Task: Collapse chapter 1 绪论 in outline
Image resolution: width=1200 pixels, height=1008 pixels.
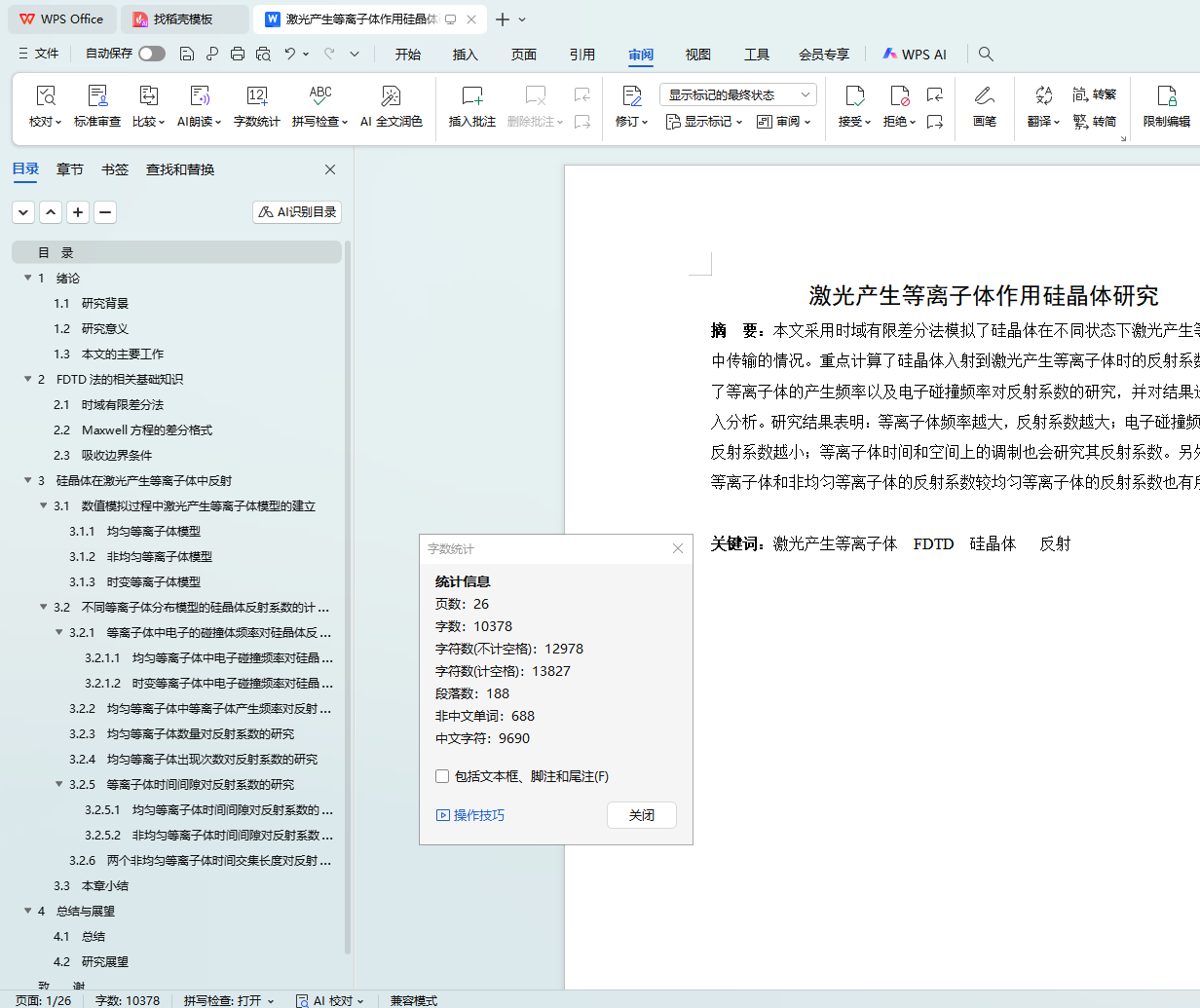Action: [x=28, y=278]
